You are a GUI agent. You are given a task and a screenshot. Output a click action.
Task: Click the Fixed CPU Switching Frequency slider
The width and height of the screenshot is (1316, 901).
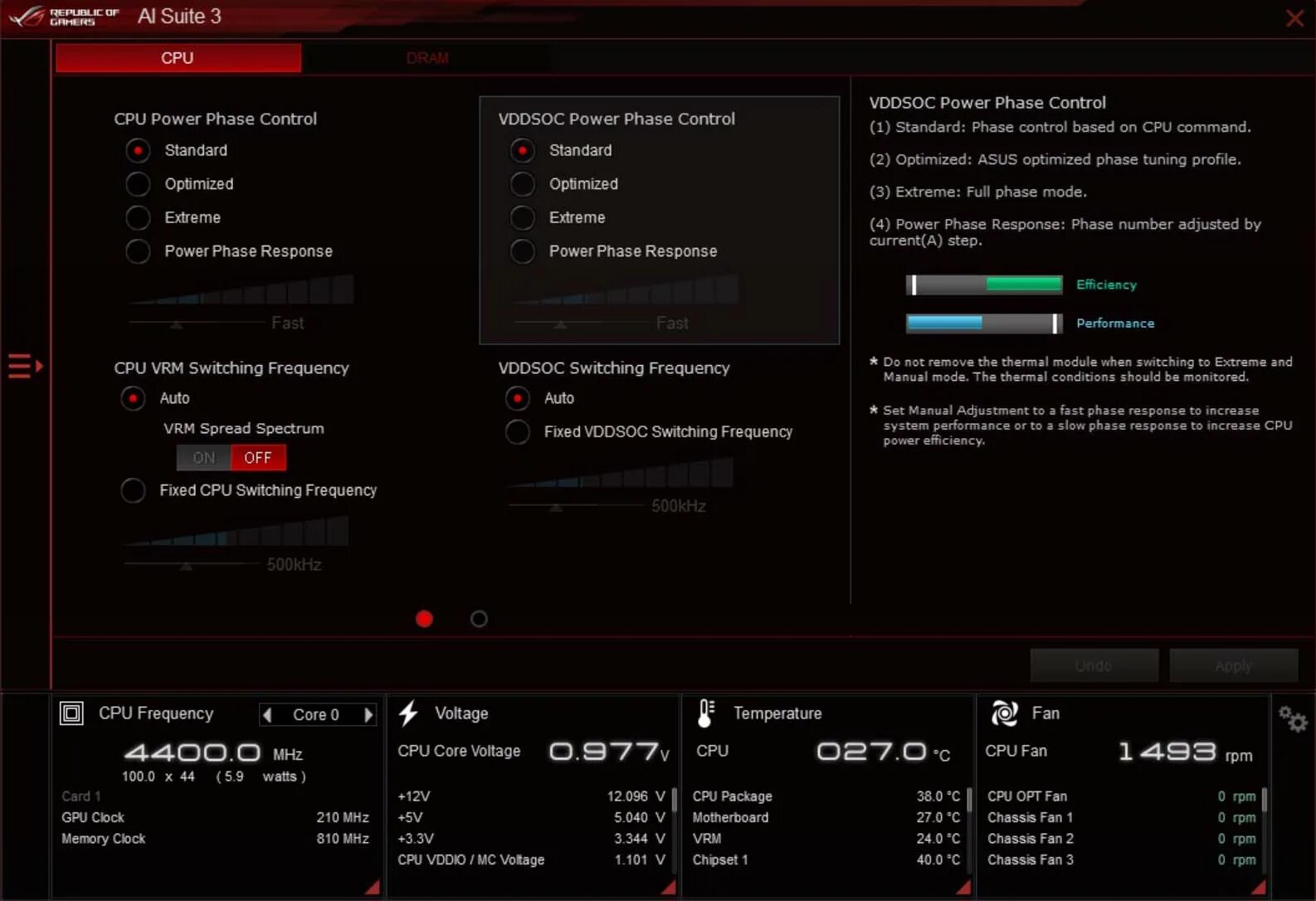point(191,564)
